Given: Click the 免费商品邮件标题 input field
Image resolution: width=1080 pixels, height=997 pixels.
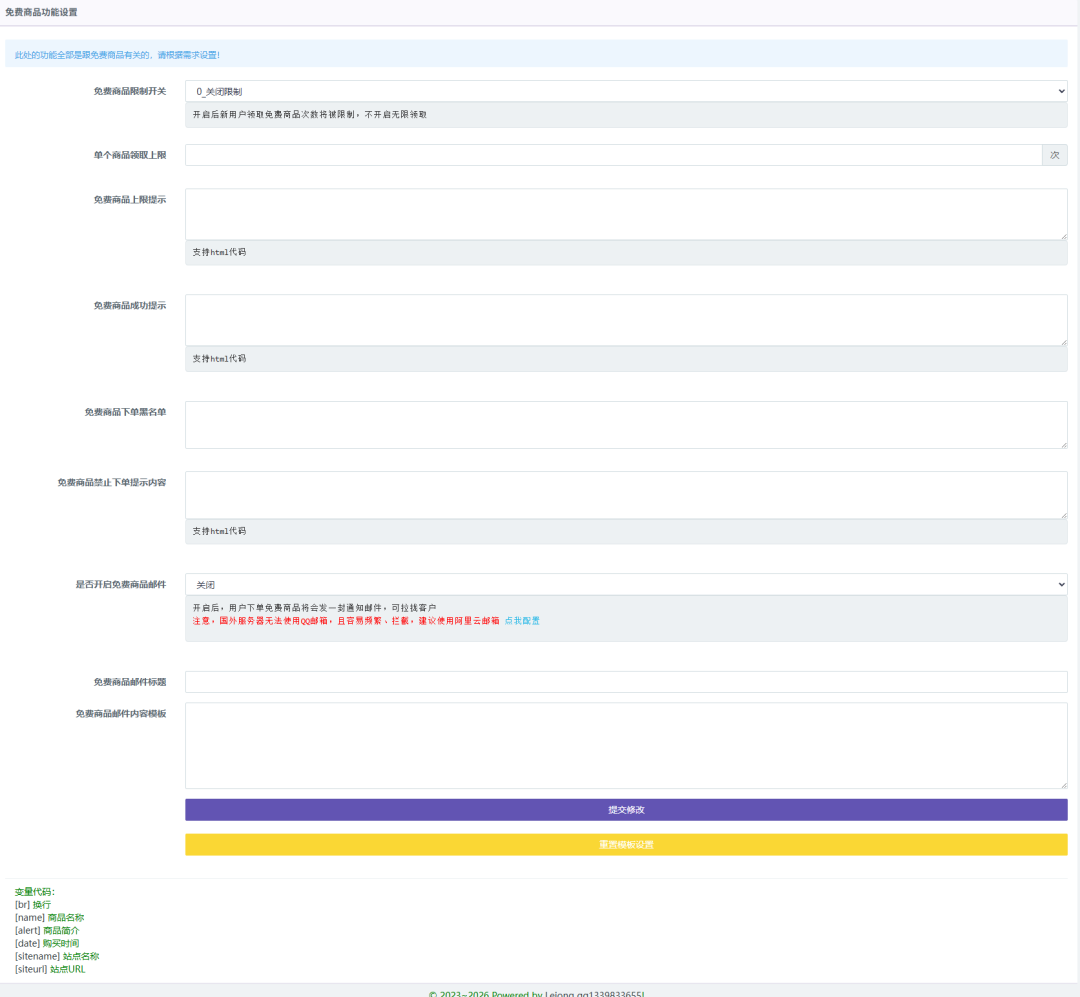Looking at the screenshot, I should 626,682.
